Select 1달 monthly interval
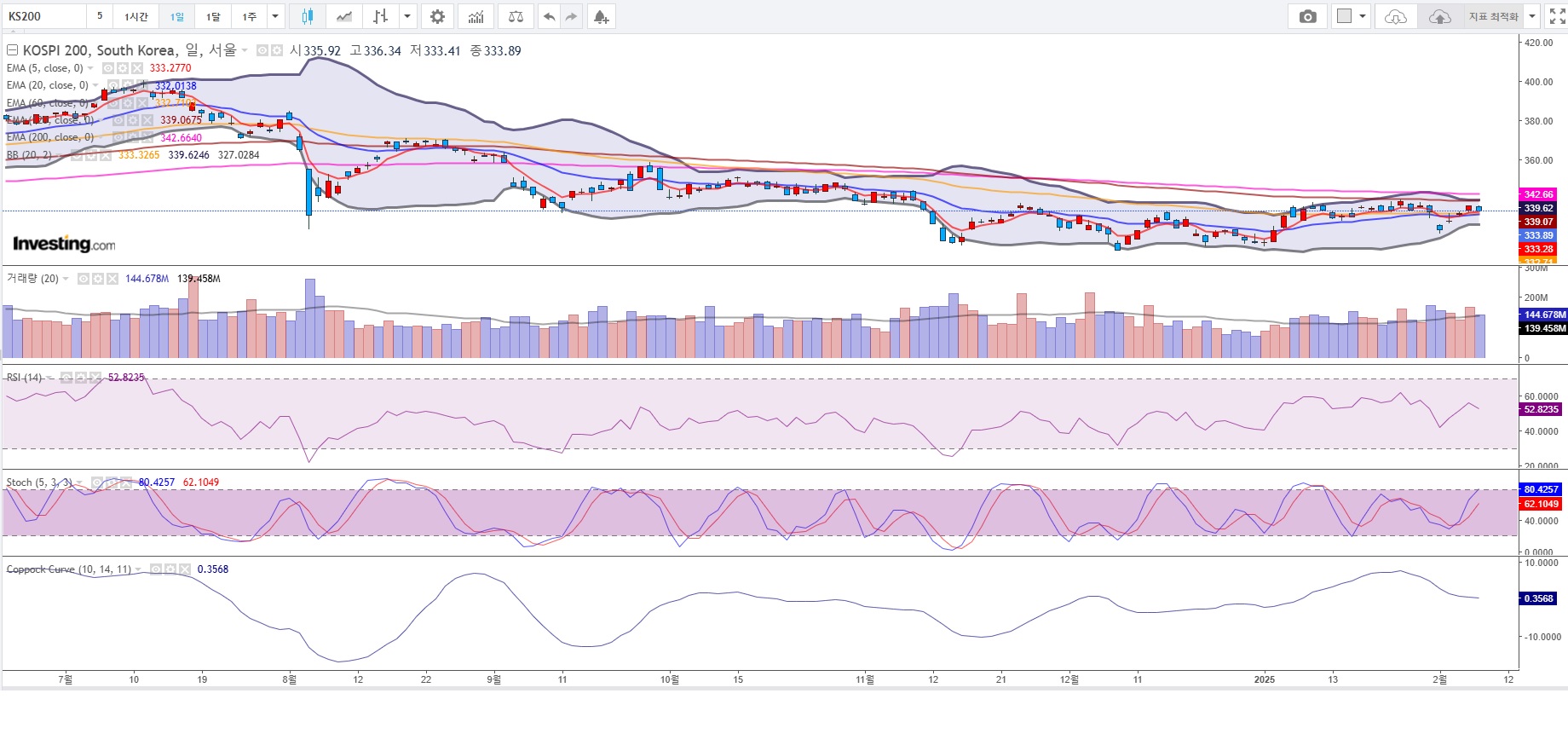The image size is (1568, 751). click(213, 16)
